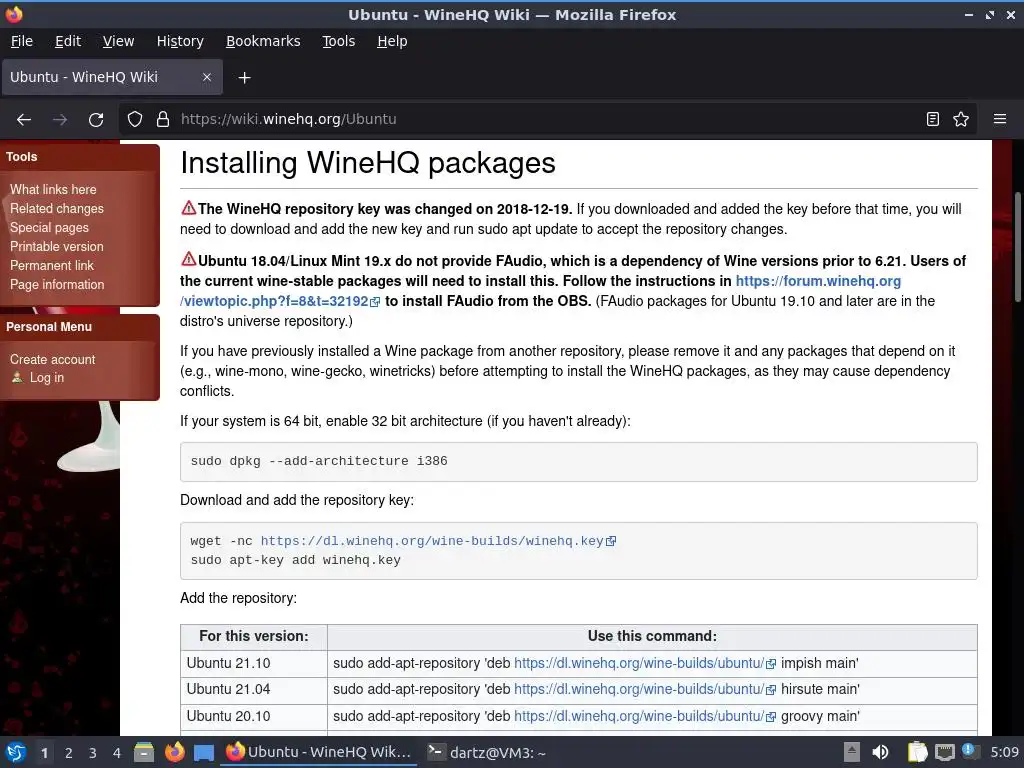Click the padlock site info icon

[x=163, y=119]
